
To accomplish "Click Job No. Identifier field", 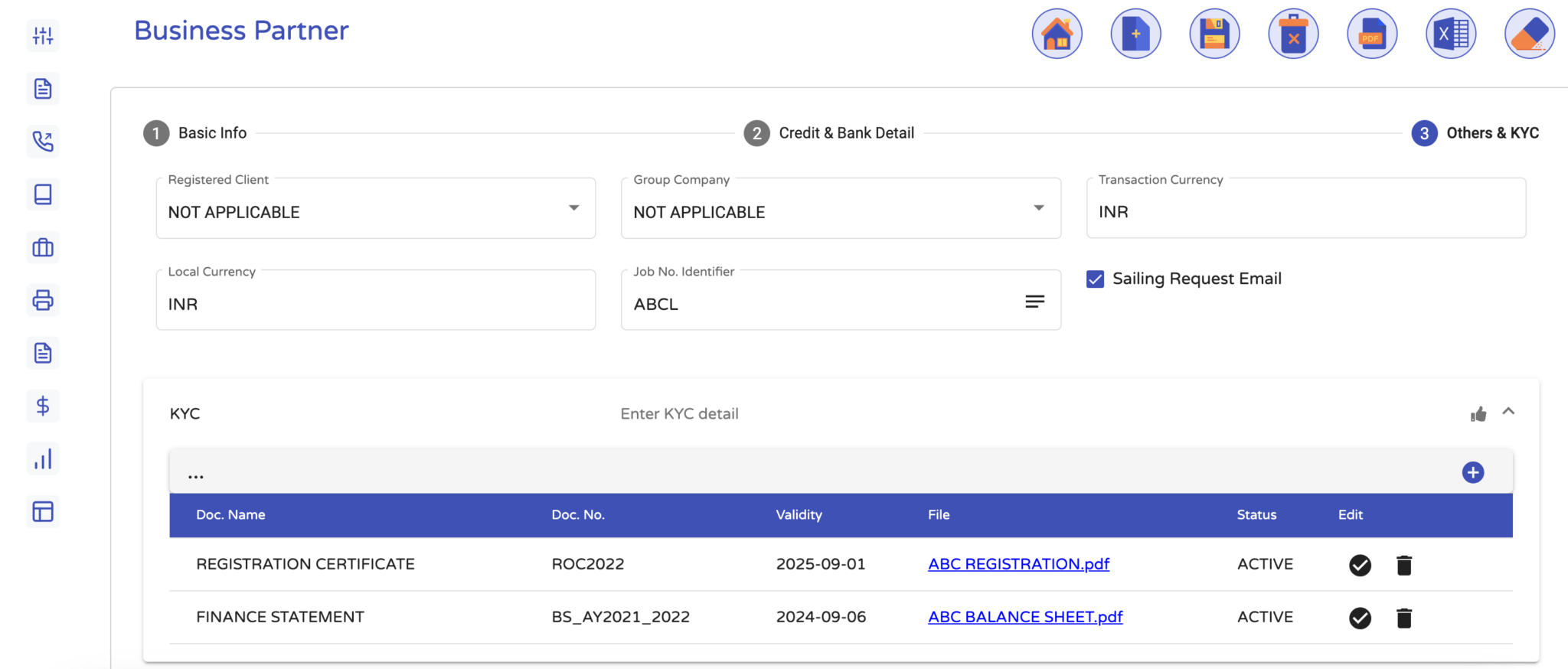I will pyautogui.click(x=841, y=300).
